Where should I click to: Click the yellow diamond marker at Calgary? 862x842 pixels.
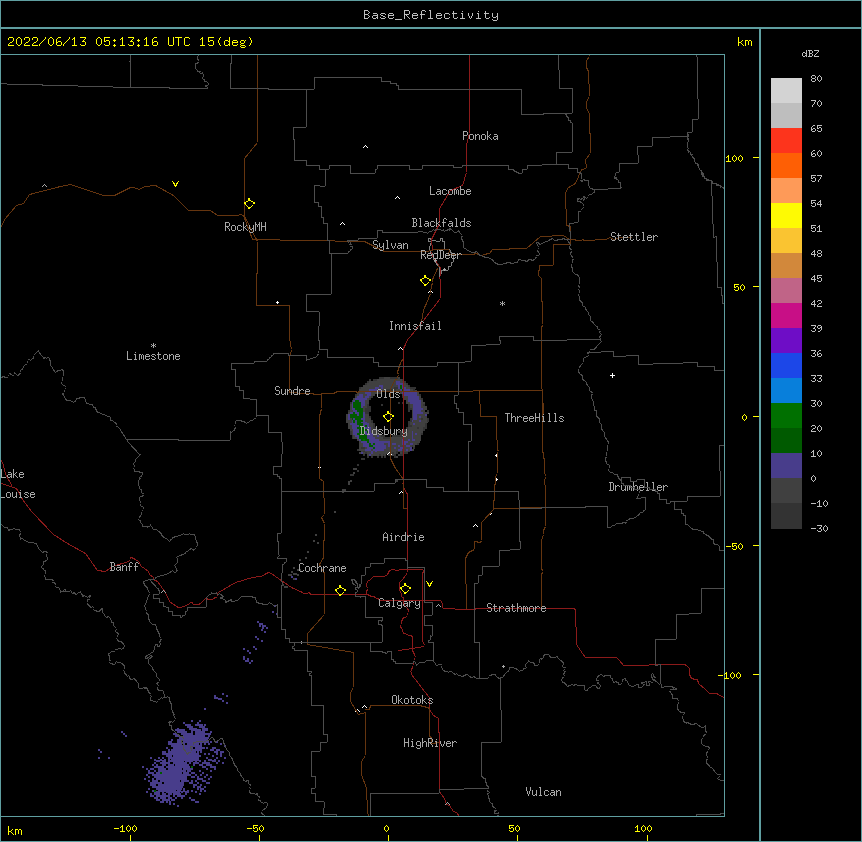pos(405,589)
